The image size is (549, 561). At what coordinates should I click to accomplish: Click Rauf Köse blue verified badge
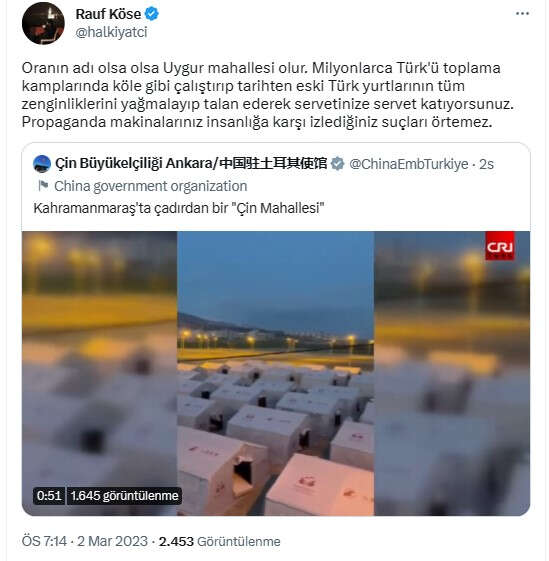151,14
